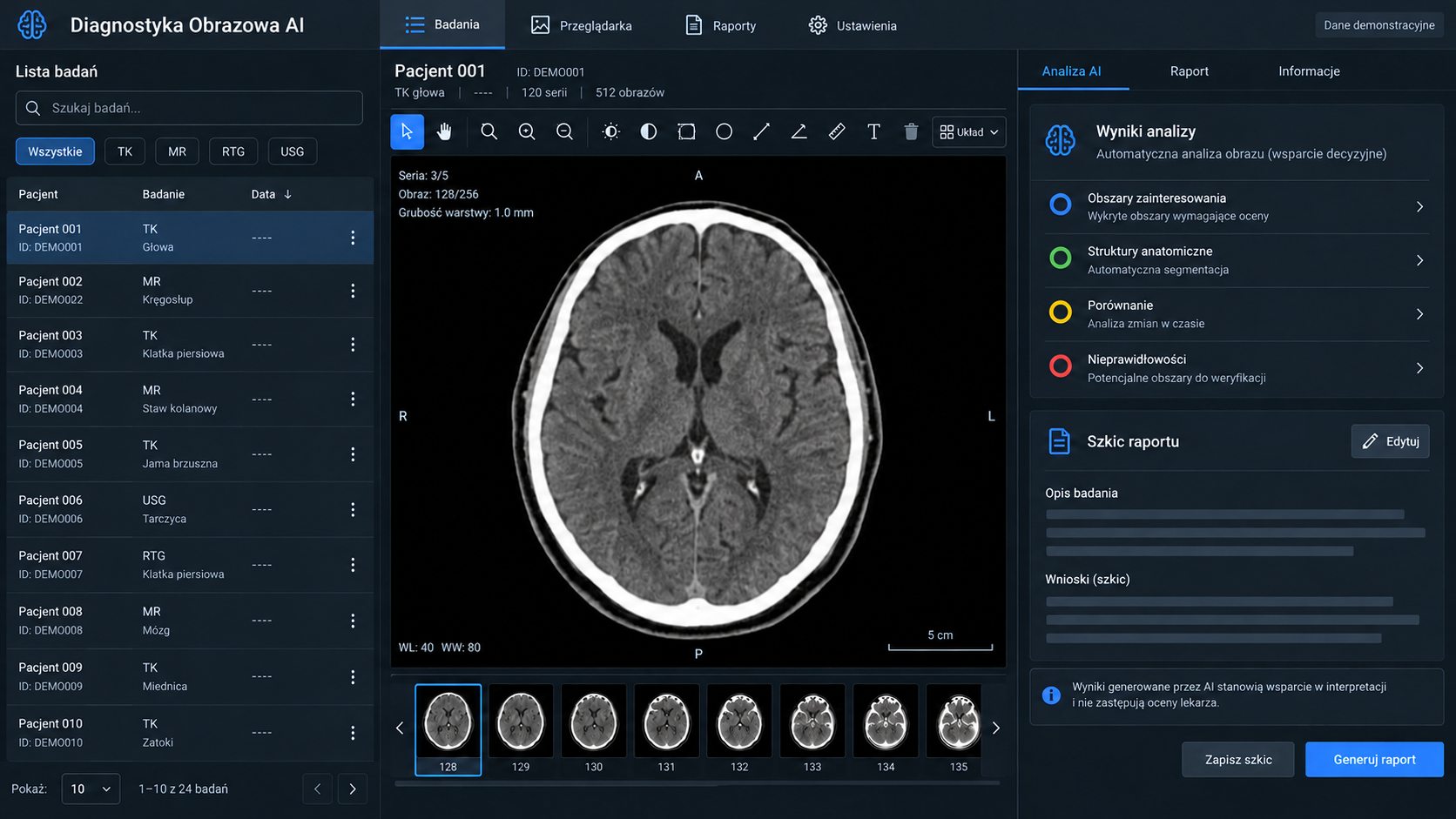The height and width of the screenshot is (819, 1456).
Task: Expand Porównanie analysis row
Action: click(1236, 314)
